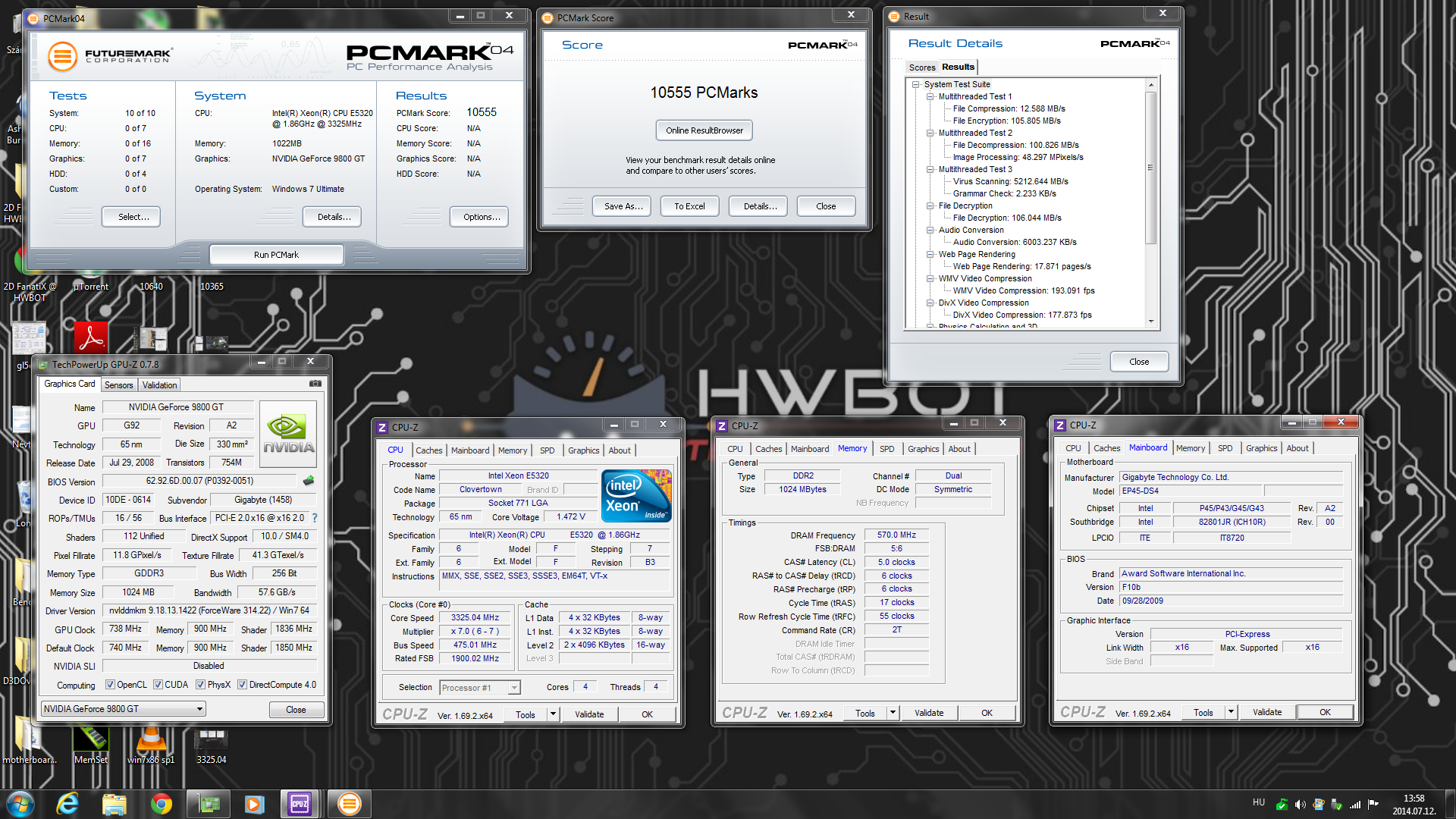Open Tools dropdown arrow in CPU tab window
Image resolution: width=1456 pixels, height=819 pixels.
(x=553, y=714)
